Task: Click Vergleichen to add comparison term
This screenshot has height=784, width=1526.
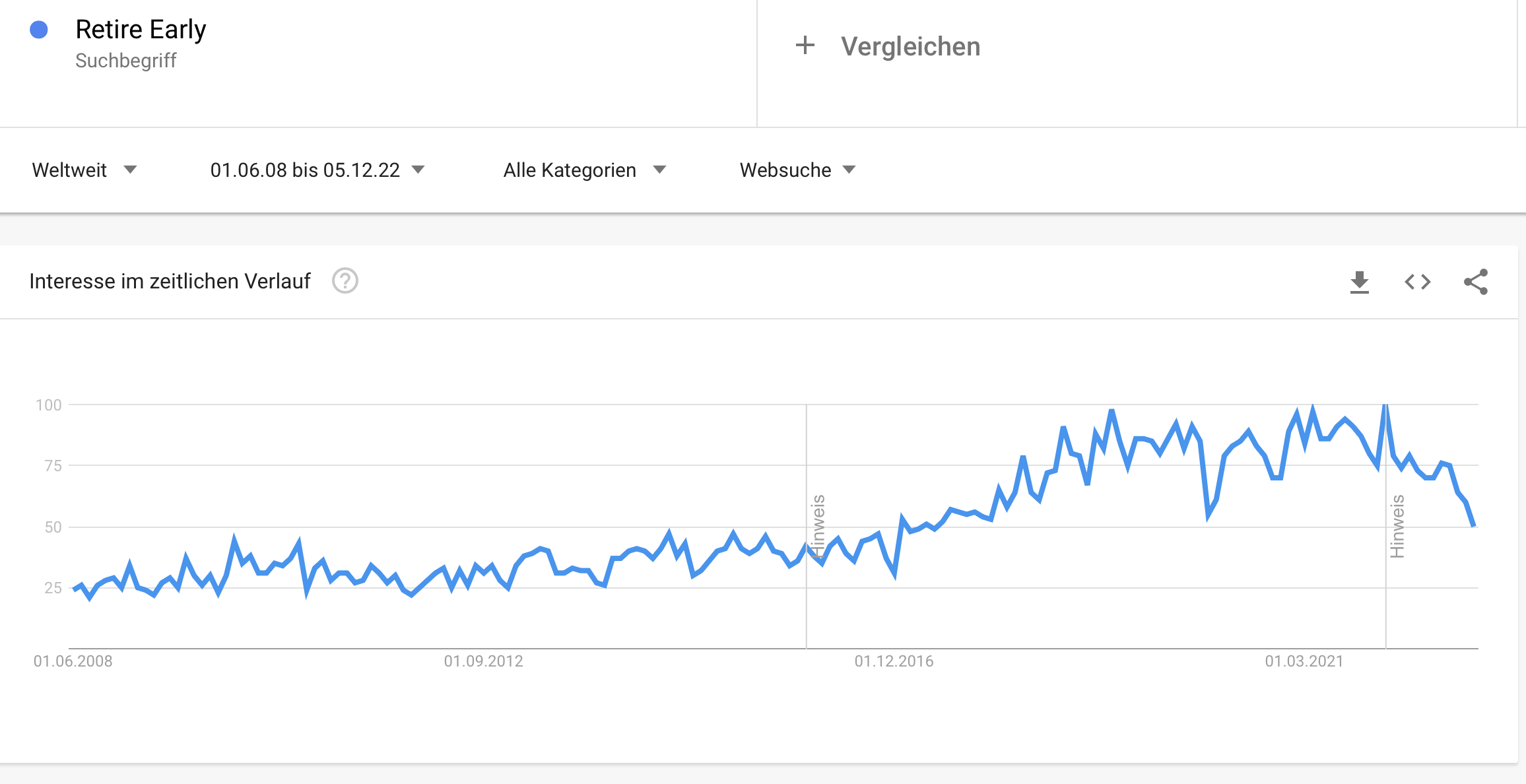Action: 910,47
